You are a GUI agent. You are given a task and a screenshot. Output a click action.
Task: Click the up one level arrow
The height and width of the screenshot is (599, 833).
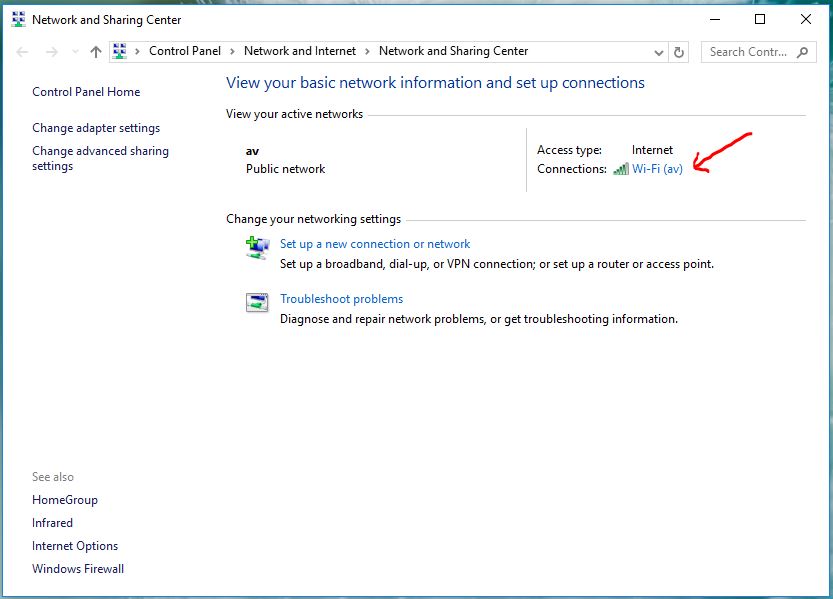coord(96,52)
